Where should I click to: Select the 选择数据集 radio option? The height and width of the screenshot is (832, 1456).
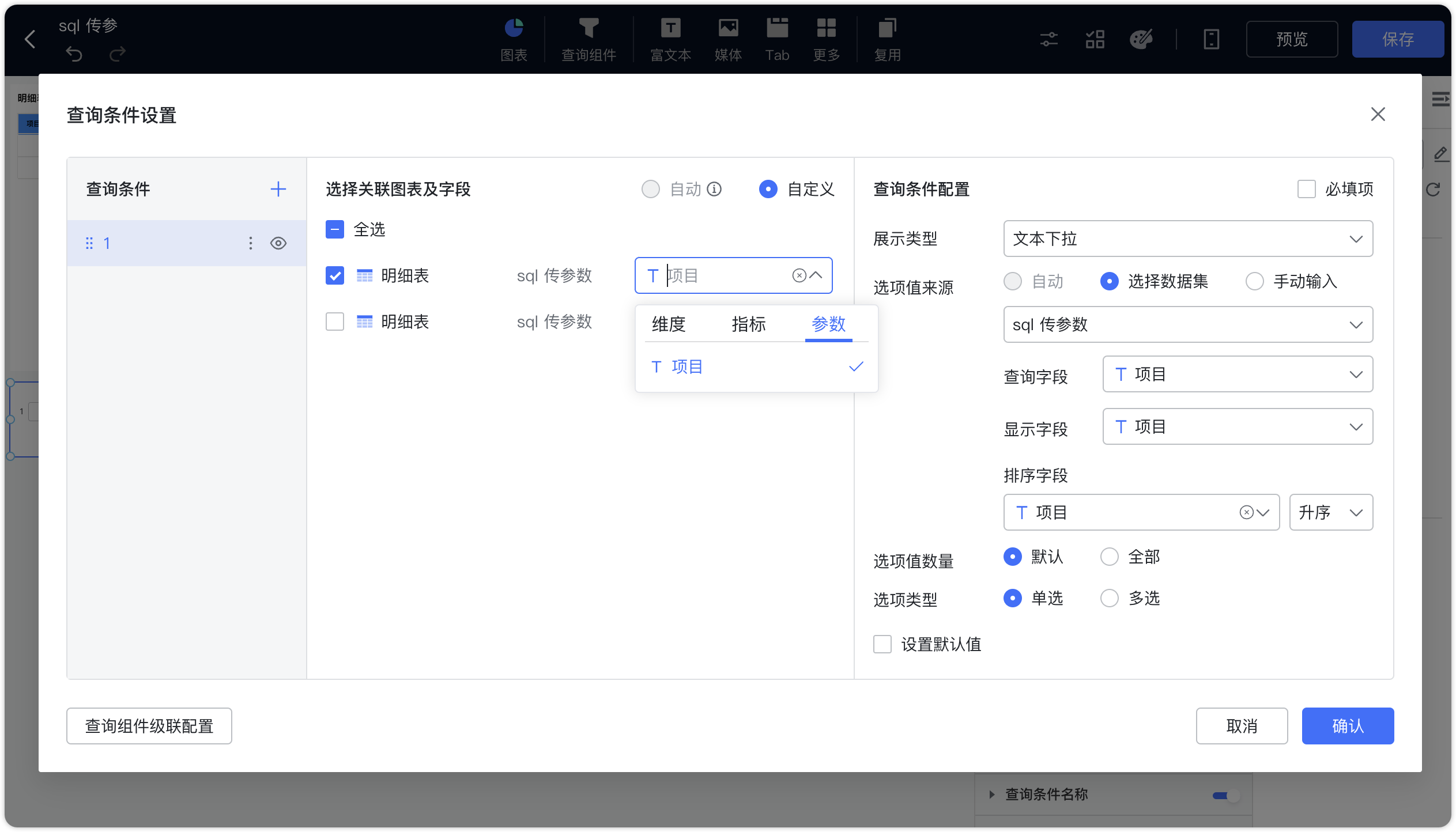coord(1109,281)
